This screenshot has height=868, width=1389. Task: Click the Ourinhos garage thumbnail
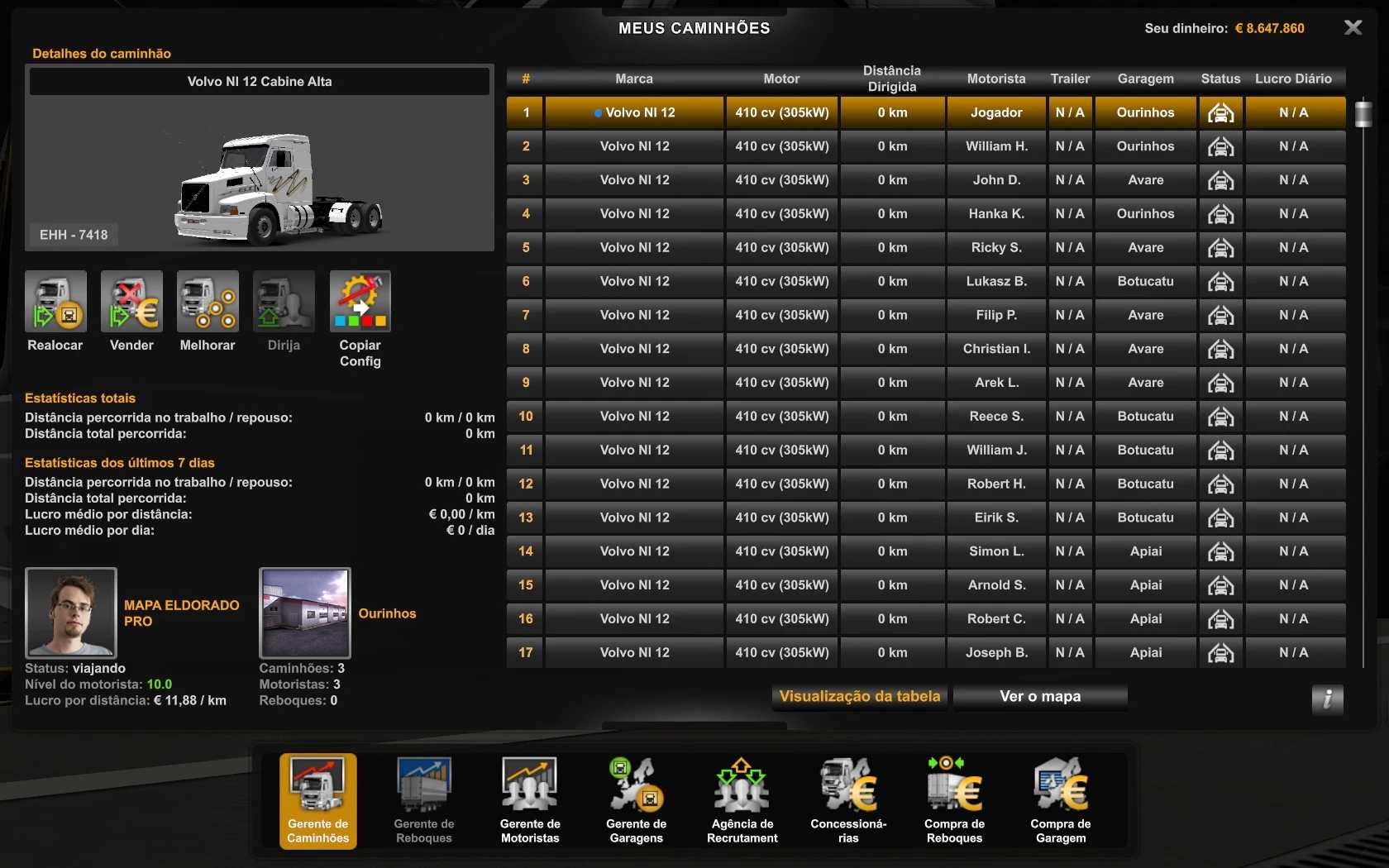pyautogui.click(x=305, y=613)
